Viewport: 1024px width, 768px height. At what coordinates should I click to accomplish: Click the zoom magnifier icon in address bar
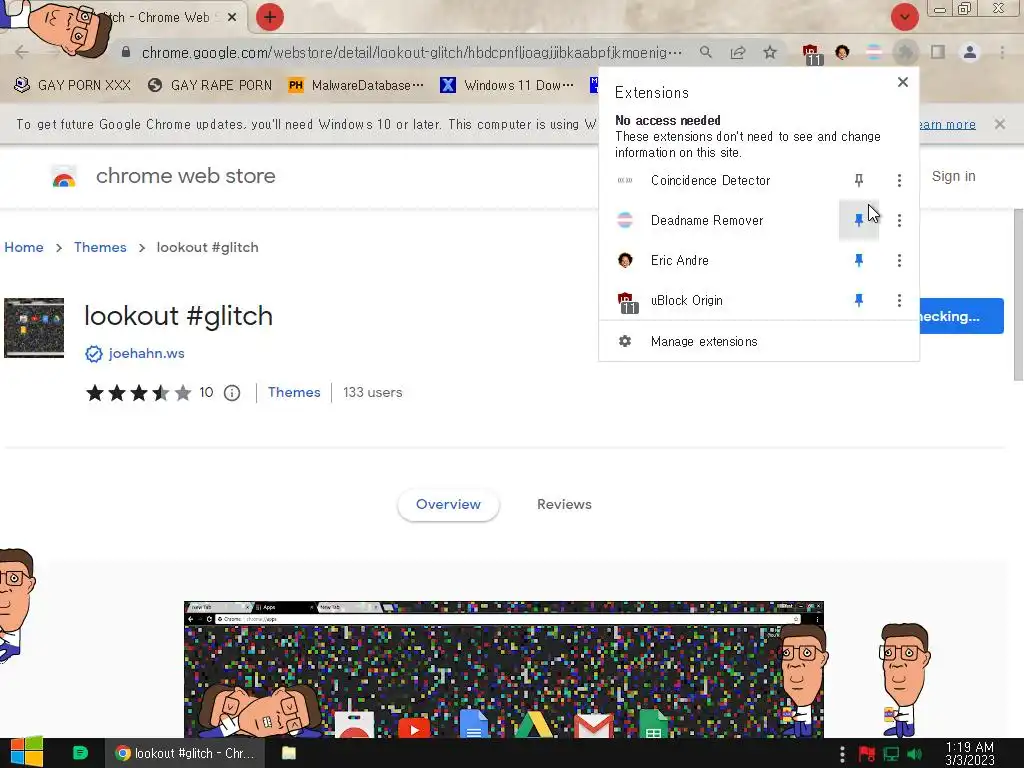coord(706,52)
